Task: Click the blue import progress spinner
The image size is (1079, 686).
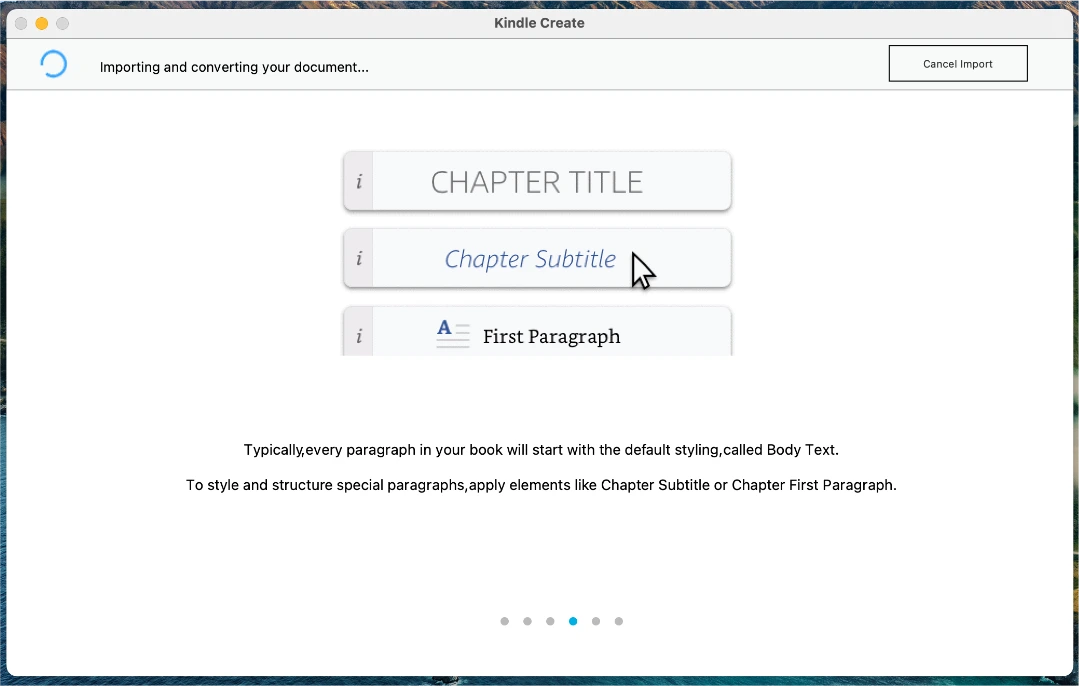Action: coord(54,64)
